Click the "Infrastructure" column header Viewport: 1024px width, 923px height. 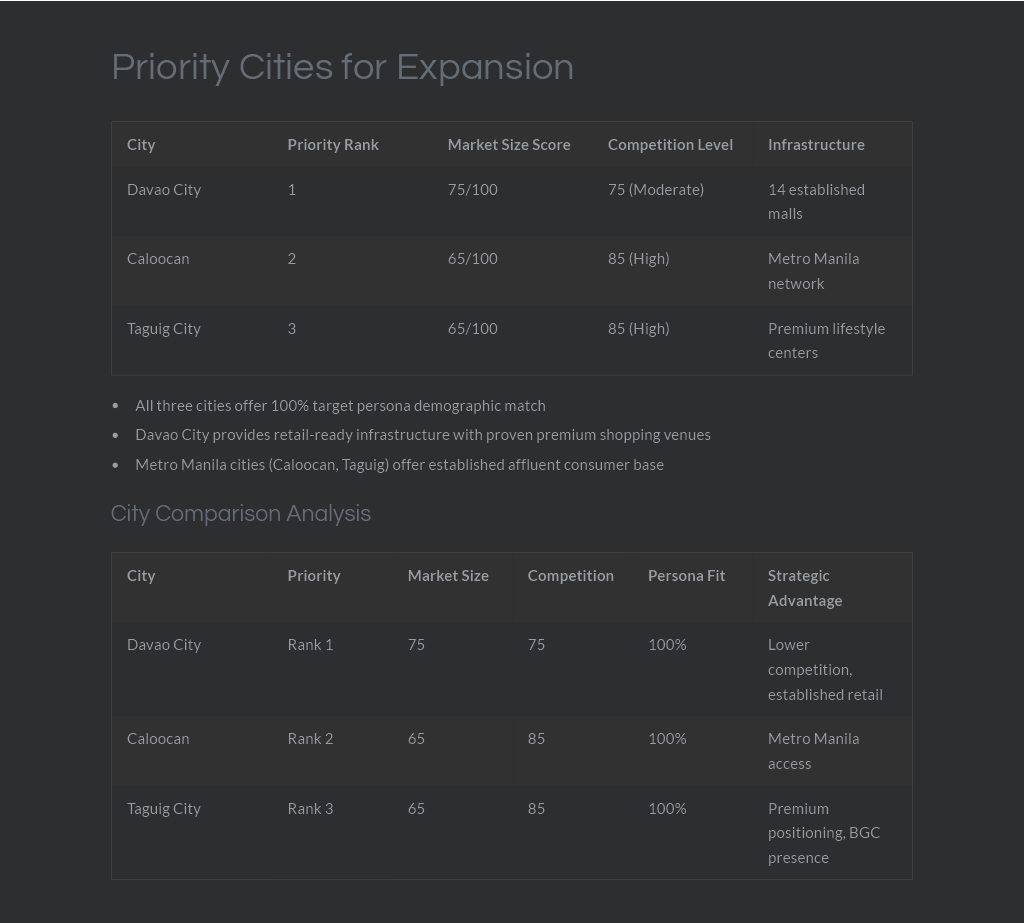[816, 144]
